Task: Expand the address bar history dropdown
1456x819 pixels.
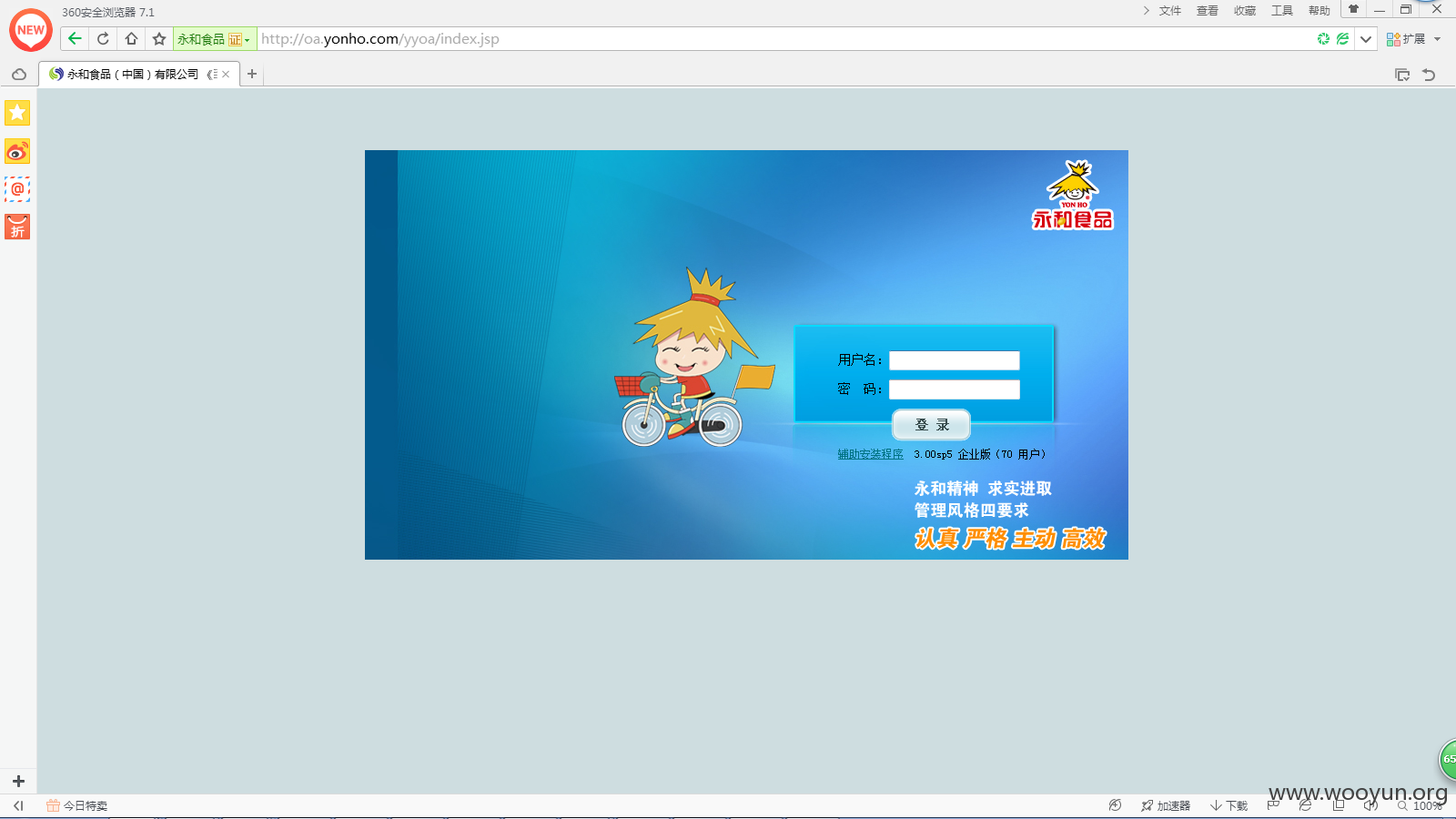Action: (1366, 38)
